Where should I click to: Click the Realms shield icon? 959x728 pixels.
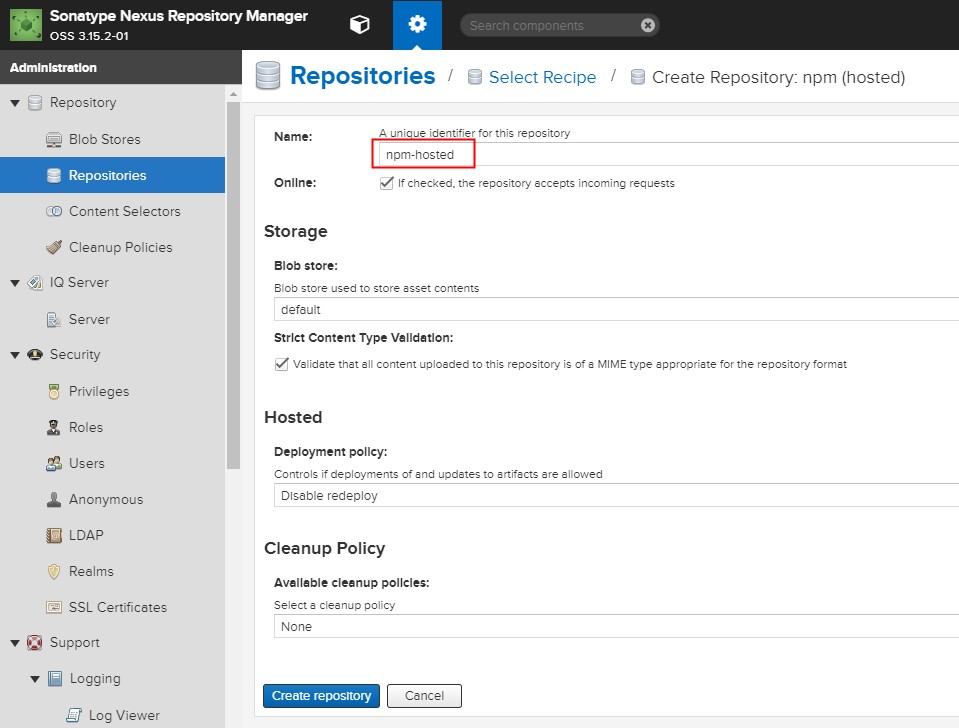tap(54, 571)
